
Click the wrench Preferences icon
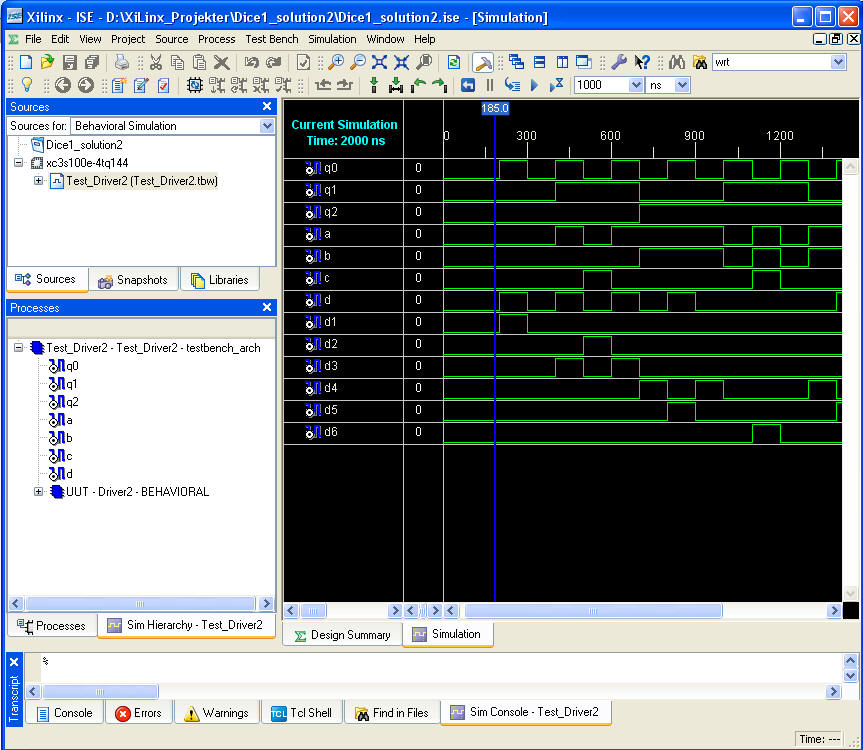pyautogui.click(x=619, y=62)
